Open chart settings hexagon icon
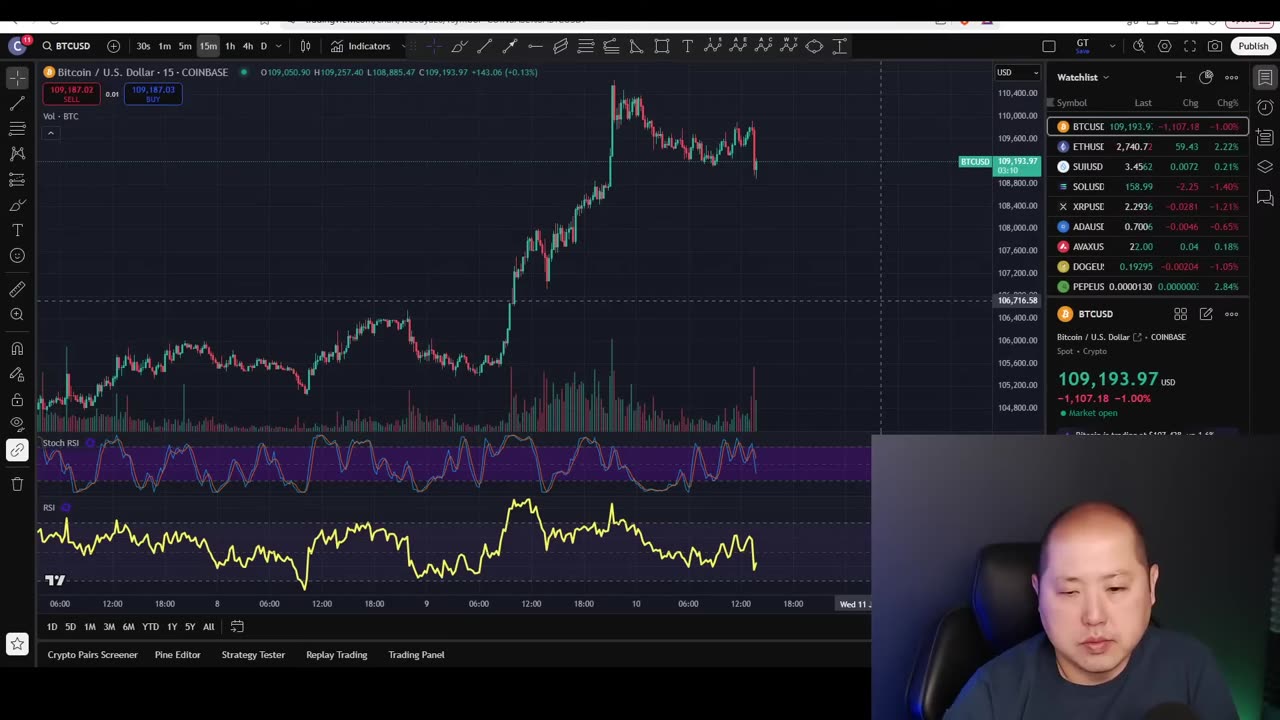The image size is (1280, 720). coord(1164,46)
